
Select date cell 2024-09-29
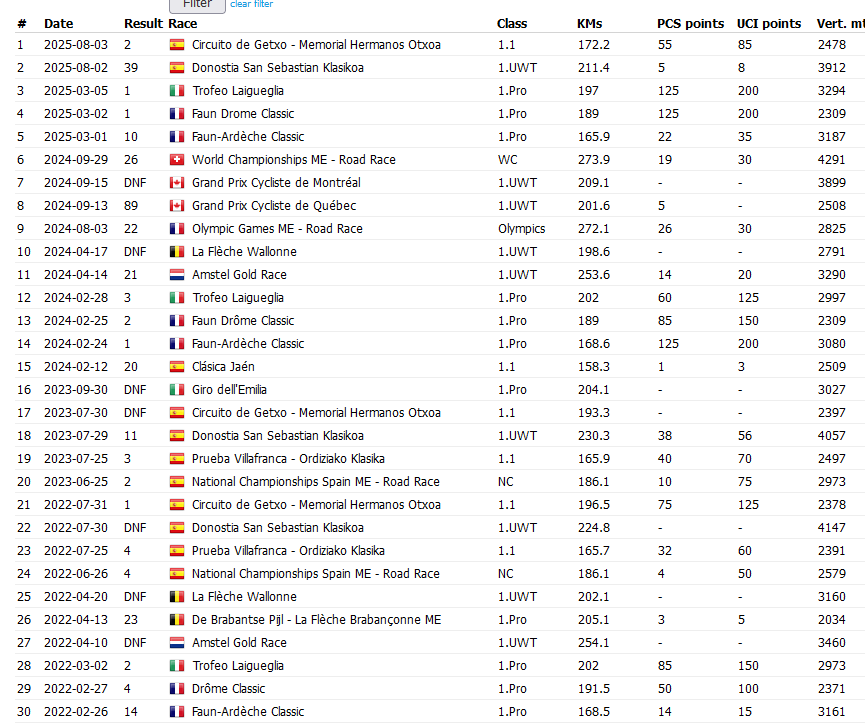coord(76,159)
